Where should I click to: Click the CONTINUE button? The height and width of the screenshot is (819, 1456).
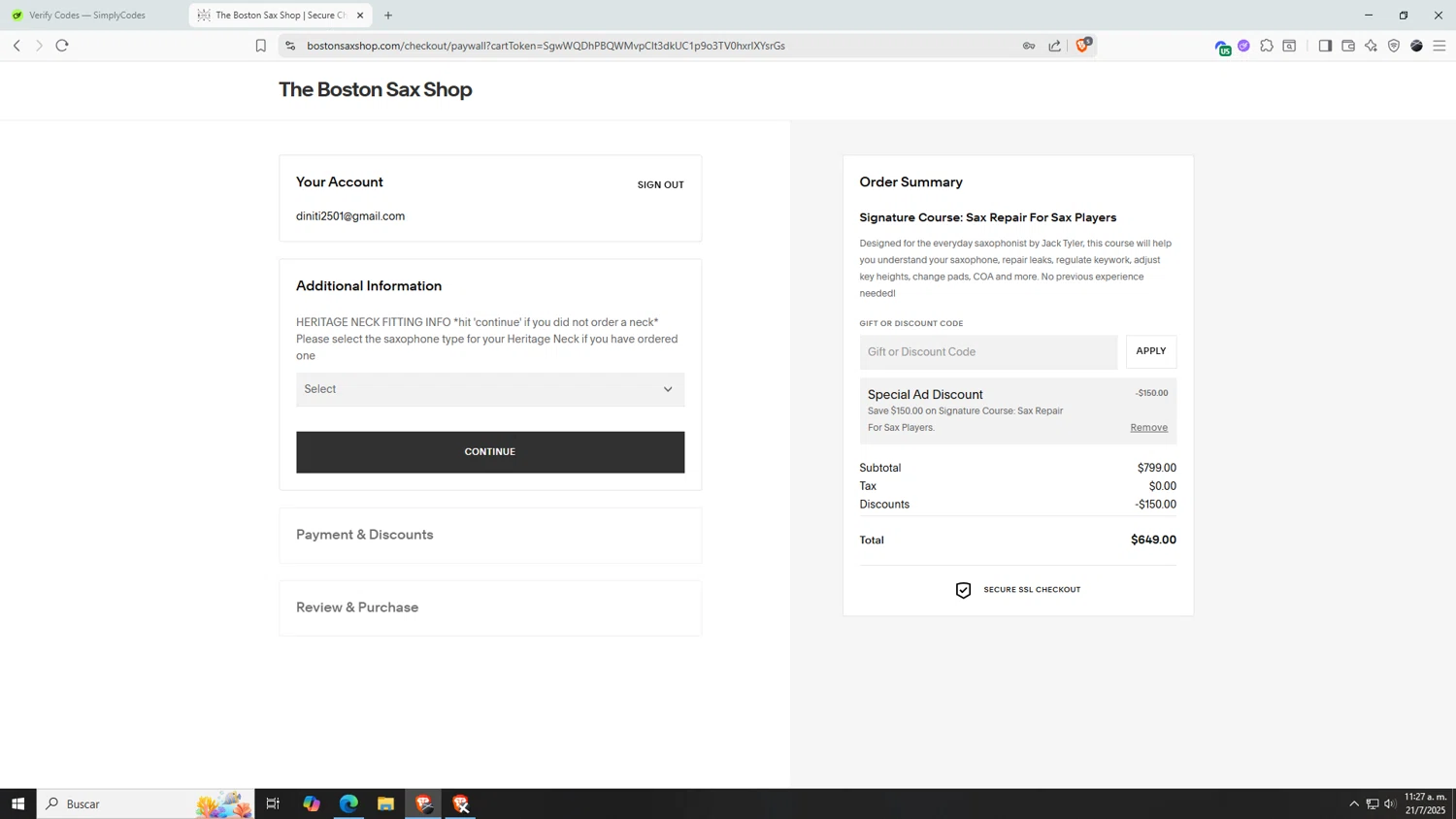490,452
